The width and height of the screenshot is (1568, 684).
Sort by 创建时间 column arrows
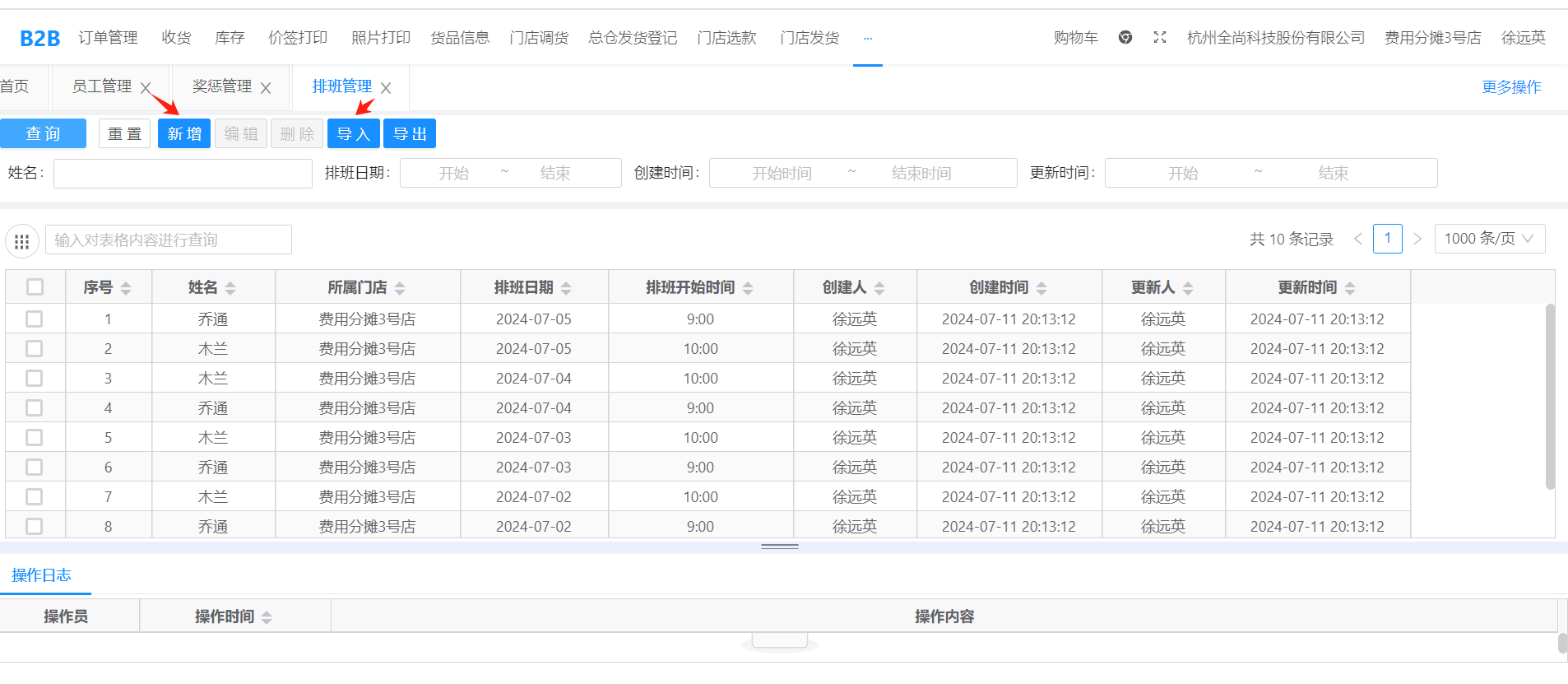(x=1041, y=288)
